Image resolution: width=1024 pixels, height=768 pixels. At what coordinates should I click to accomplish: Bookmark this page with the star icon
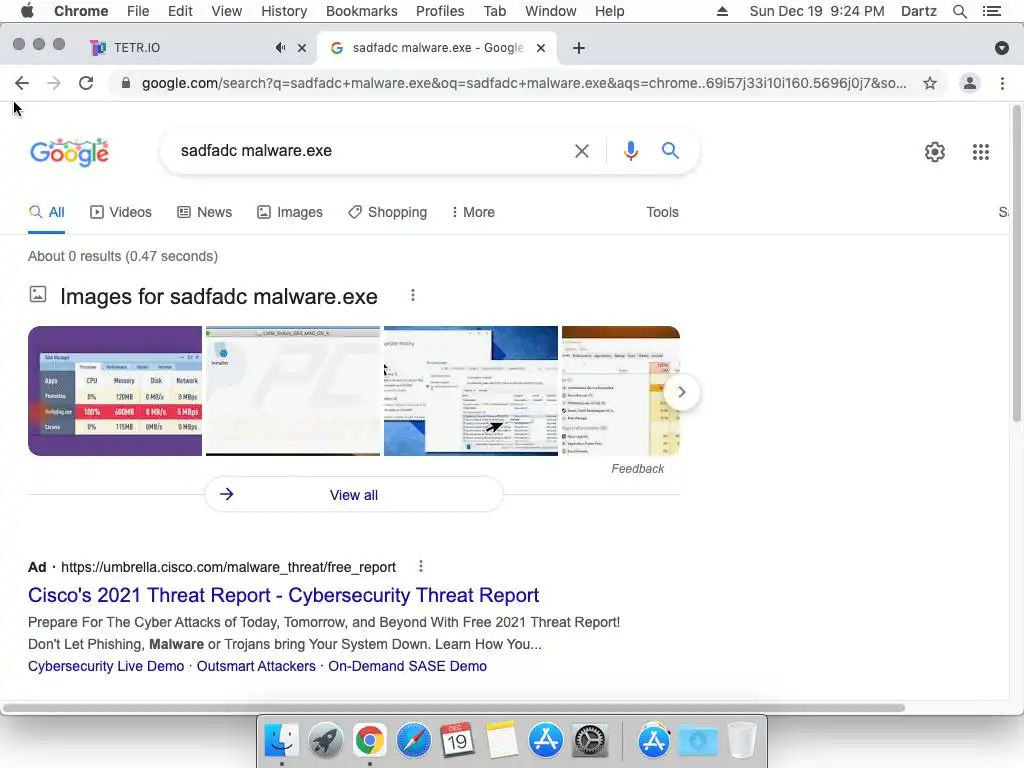929,83
